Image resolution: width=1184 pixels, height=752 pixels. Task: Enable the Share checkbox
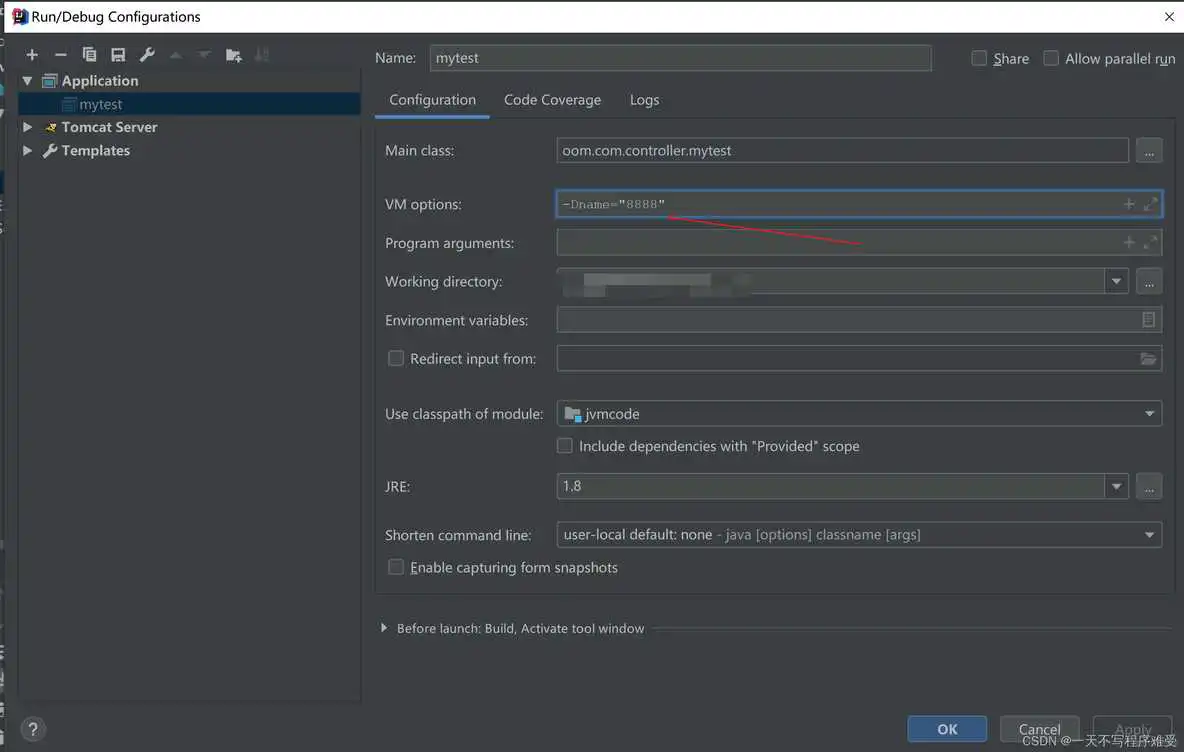(x=980, y=59)
